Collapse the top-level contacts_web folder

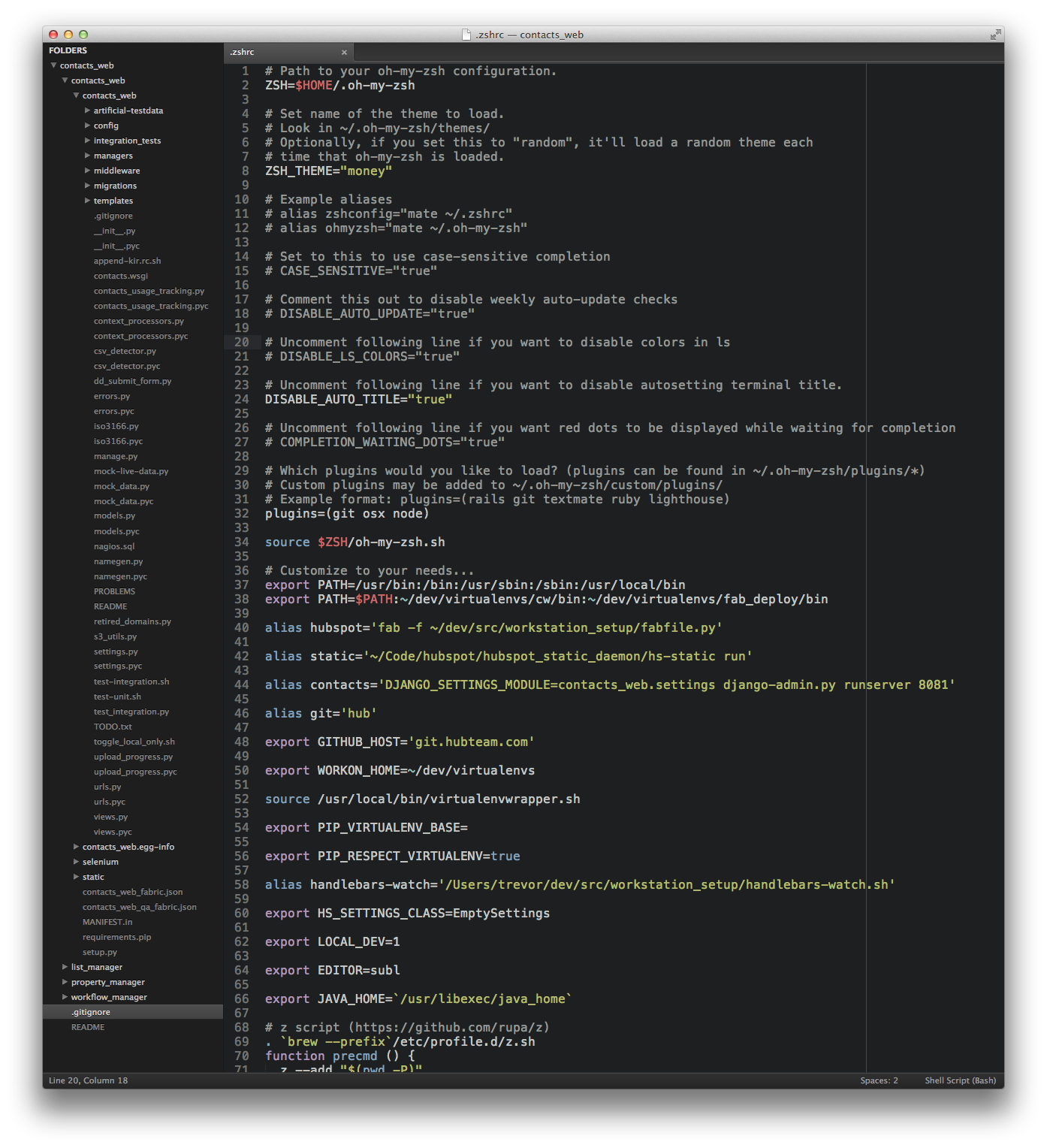point(53,65)
